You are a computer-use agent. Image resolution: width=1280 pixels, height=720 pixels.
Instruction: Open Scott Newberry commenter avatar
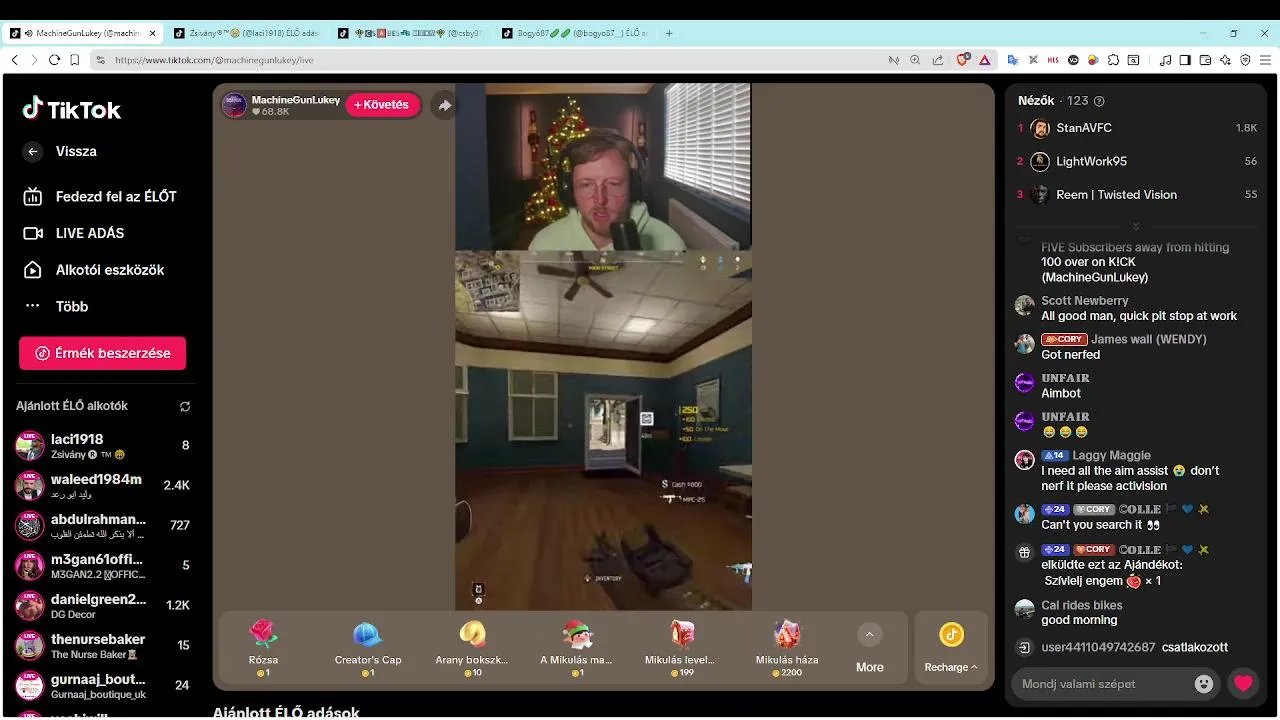pos(1024,306)
